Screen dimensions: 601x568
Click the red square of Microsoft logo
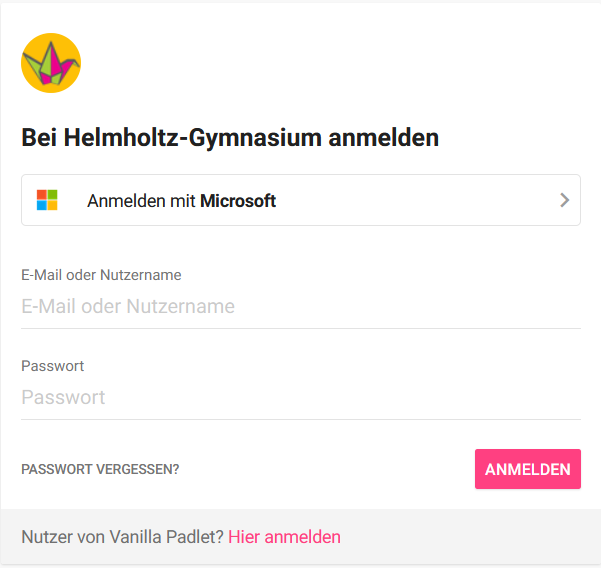(x=42, y=195)
